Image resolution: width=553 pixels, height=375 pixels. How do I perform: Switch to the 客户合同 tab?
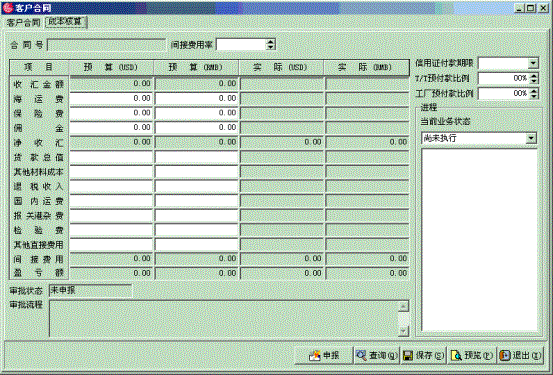(x=23, y=23)
